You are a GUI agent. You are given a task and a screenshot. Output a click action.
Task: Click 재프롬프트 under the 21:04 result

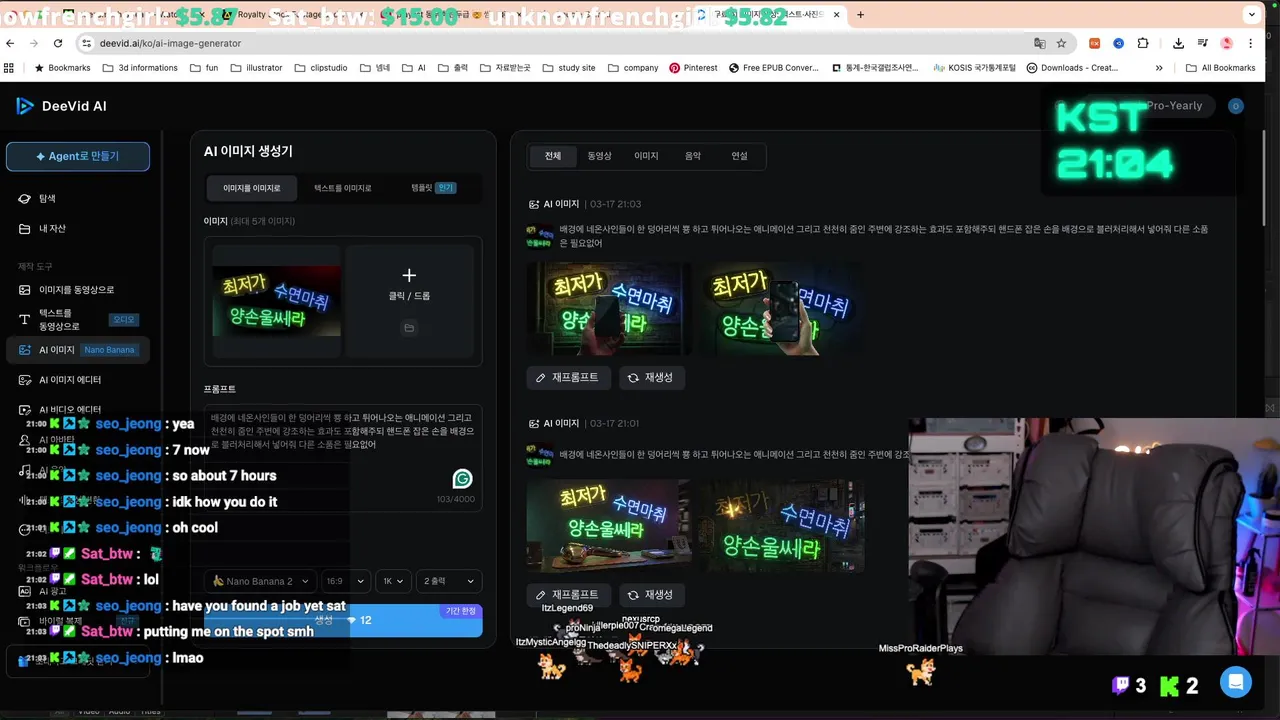568,378
